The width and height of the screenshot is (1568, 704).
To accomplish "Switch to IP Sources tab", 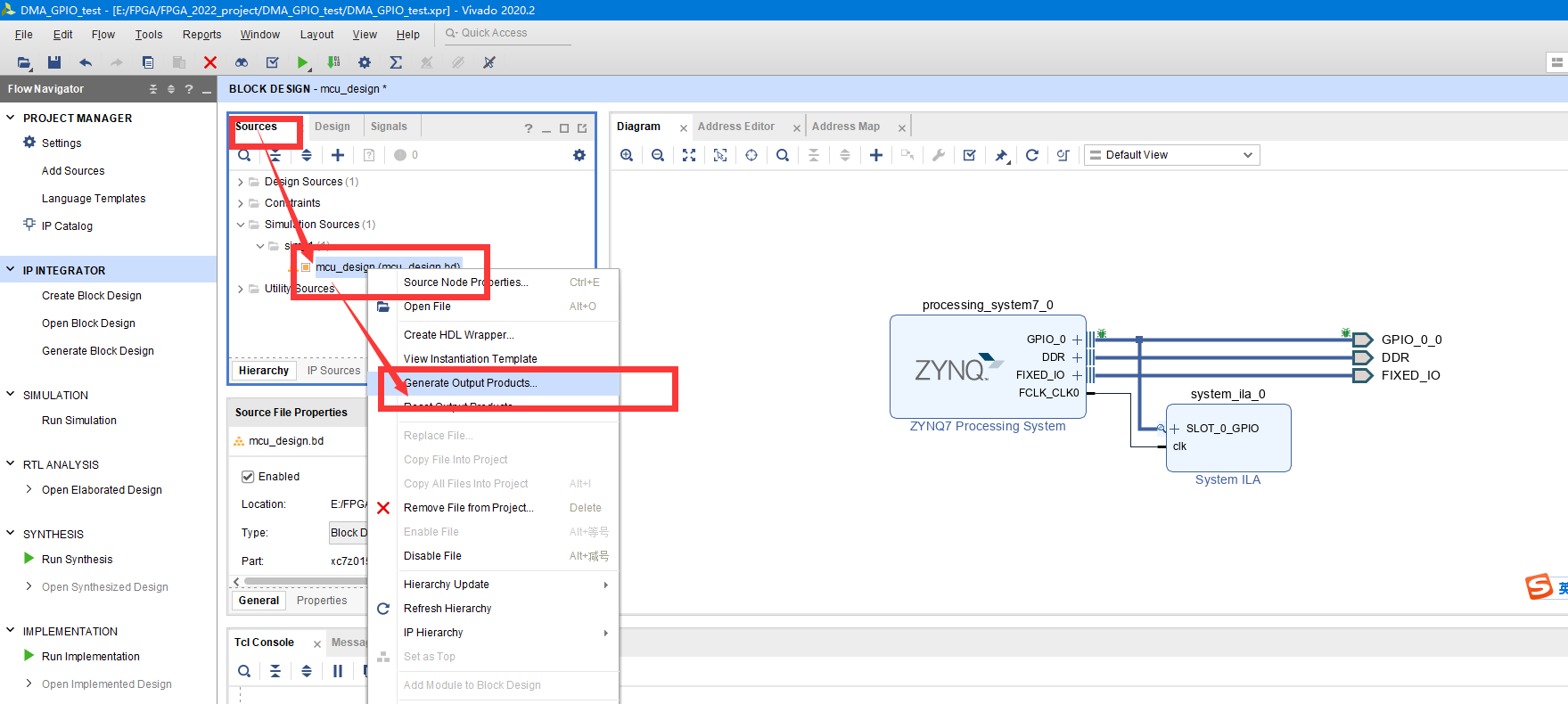I will coord(333,371).
